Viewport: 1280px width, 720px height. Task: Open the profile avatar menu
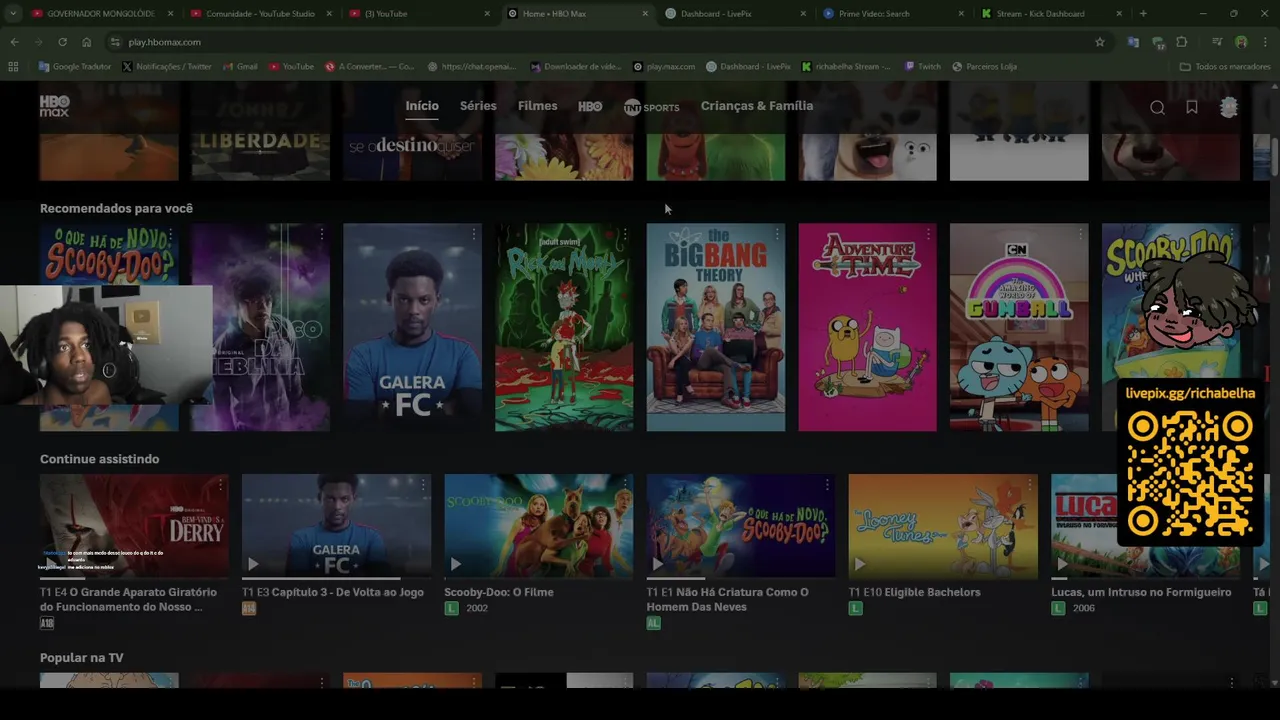click(x=1229, y=107)
